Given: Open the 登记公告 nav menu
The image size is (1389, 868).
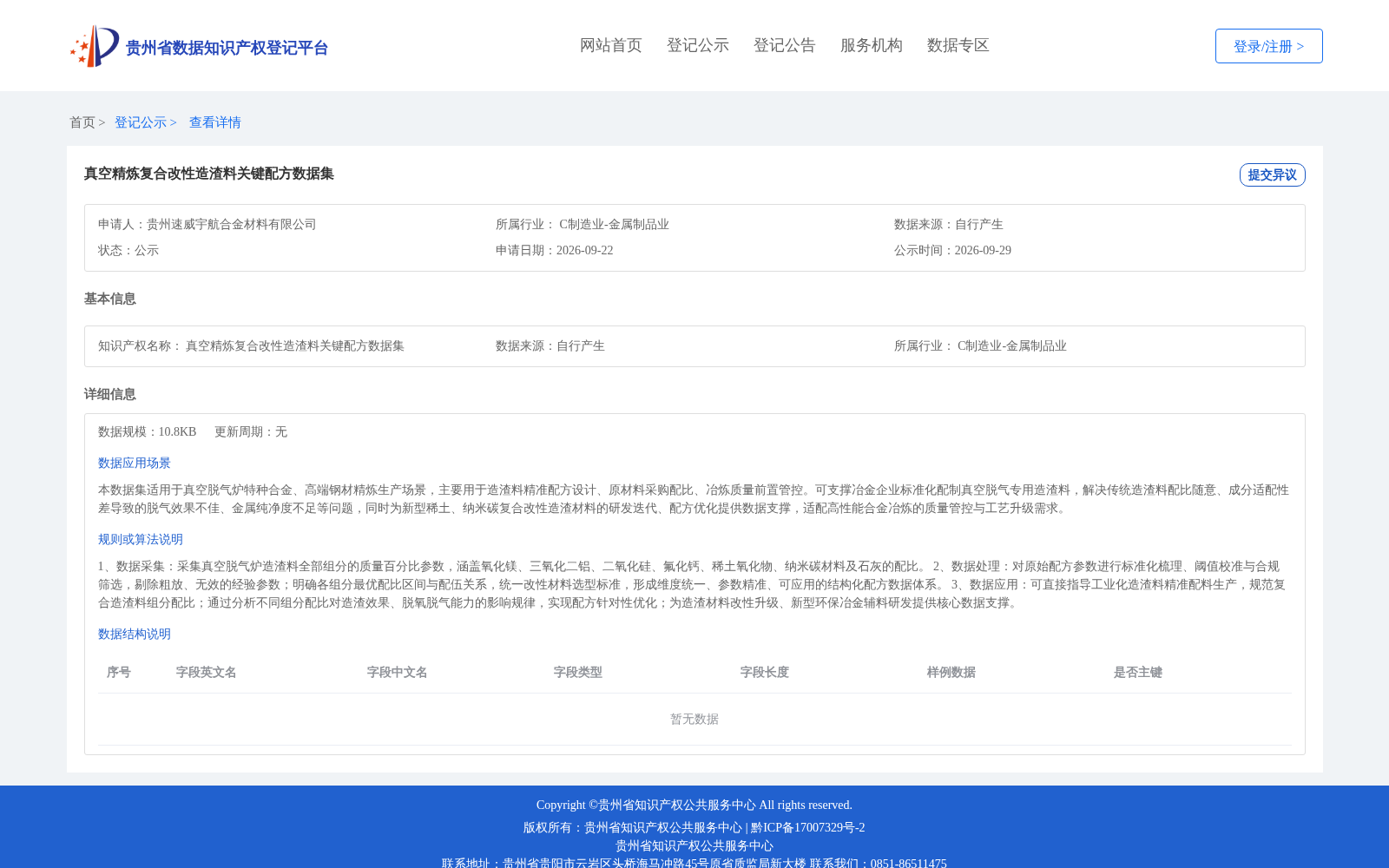Looking at the screenshot, I should click(785, 45).
